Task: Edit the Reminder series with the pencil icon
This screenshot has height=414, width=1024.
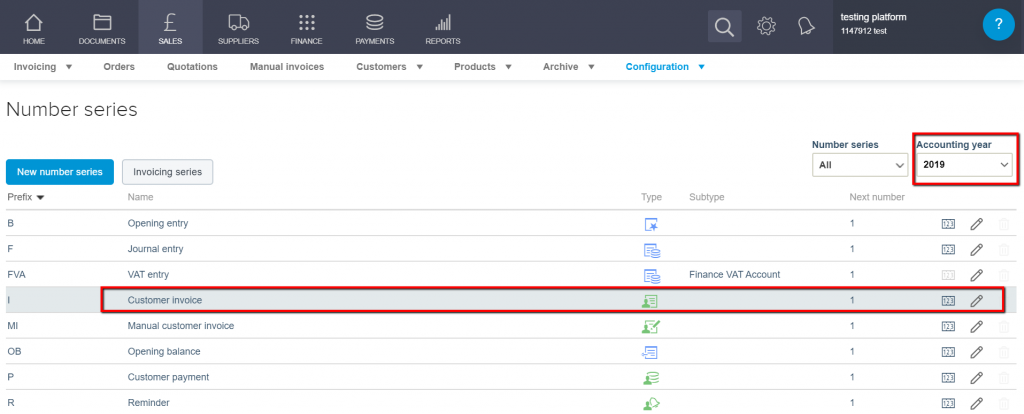Action: [x=976, y=404]
